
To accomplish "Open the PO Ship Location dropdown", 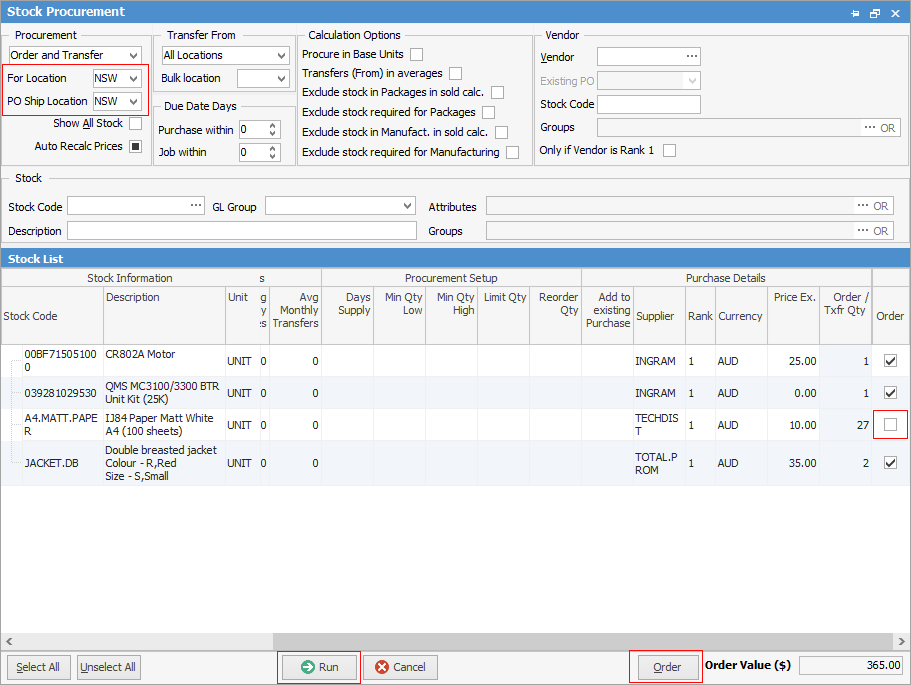I will 134,101.
